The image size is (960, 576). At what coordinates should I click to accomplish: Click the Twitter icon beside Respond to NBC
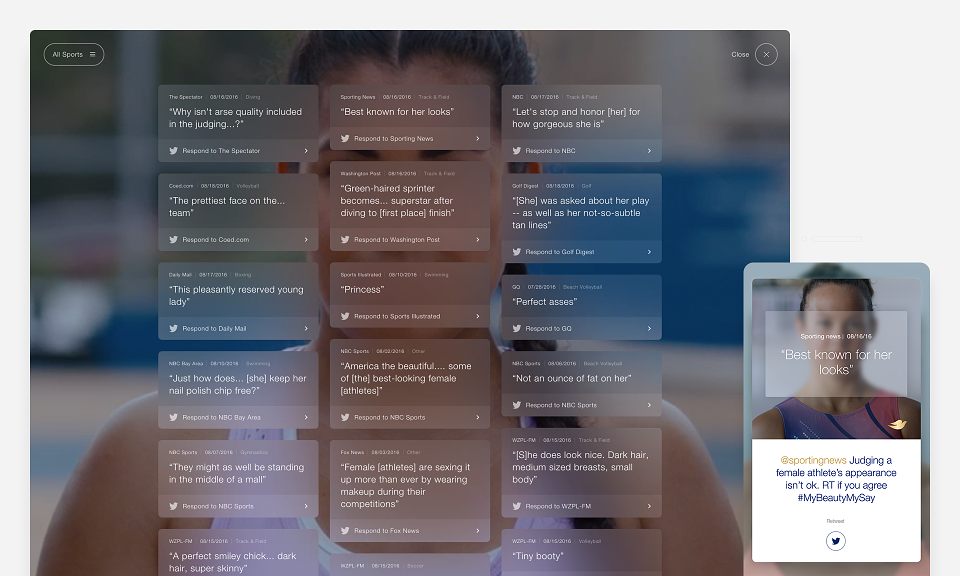click(516, 151)
